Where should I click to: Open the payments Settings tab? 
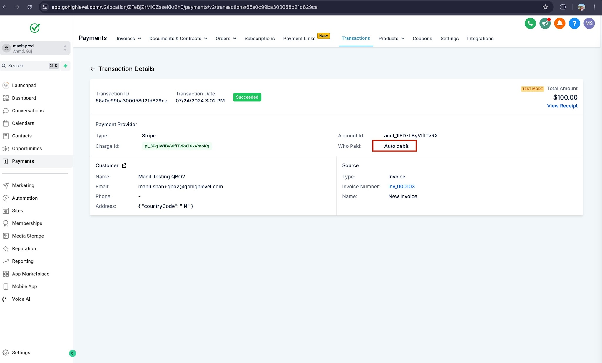[450, 38]
